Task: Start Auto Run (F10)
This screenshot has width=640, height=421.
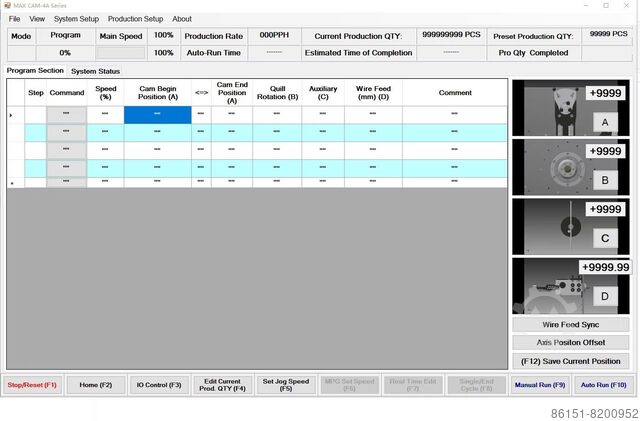Action: tap(603, 385)
